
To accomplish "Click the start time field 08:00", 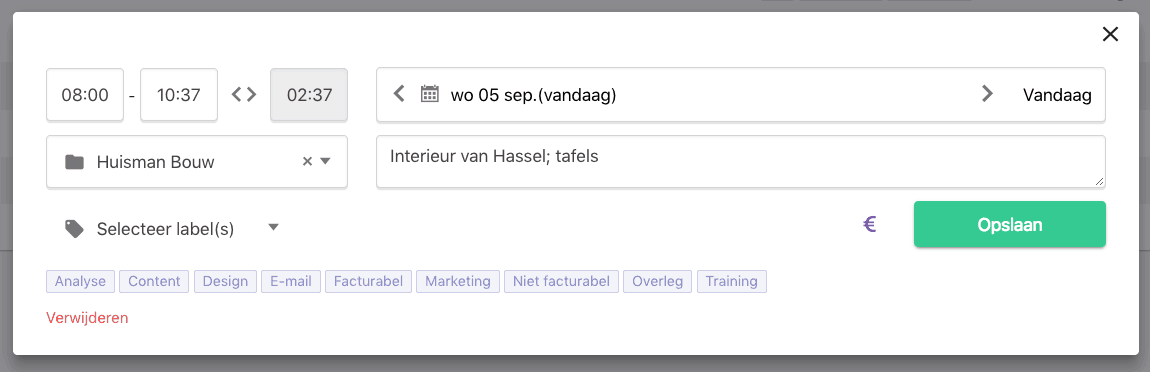I will click(x=85, y=95).
